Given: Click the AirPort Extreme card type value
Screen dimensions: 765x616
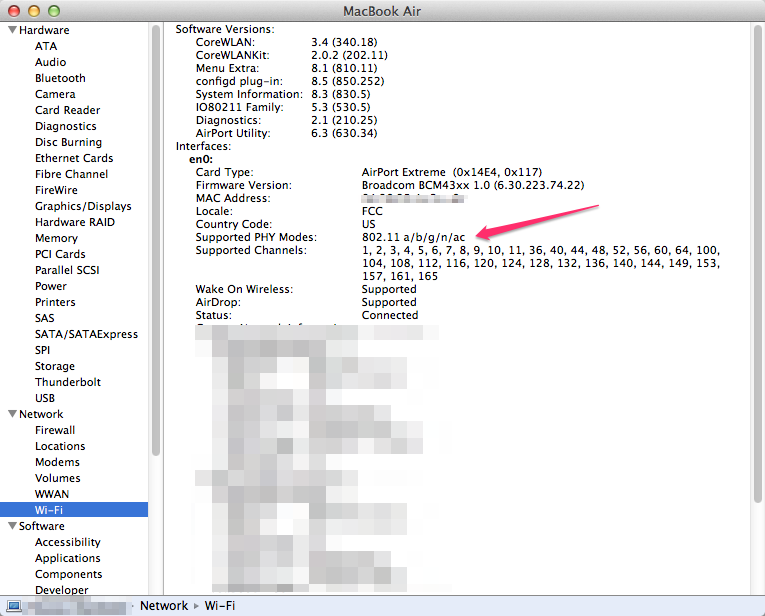Looking at the screenshot, I should tap(452, 172).
